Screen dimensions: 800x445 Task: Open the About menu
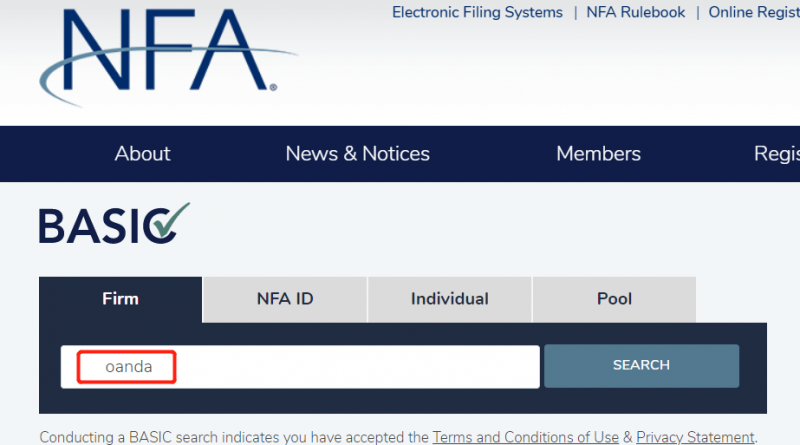point(142,154)
